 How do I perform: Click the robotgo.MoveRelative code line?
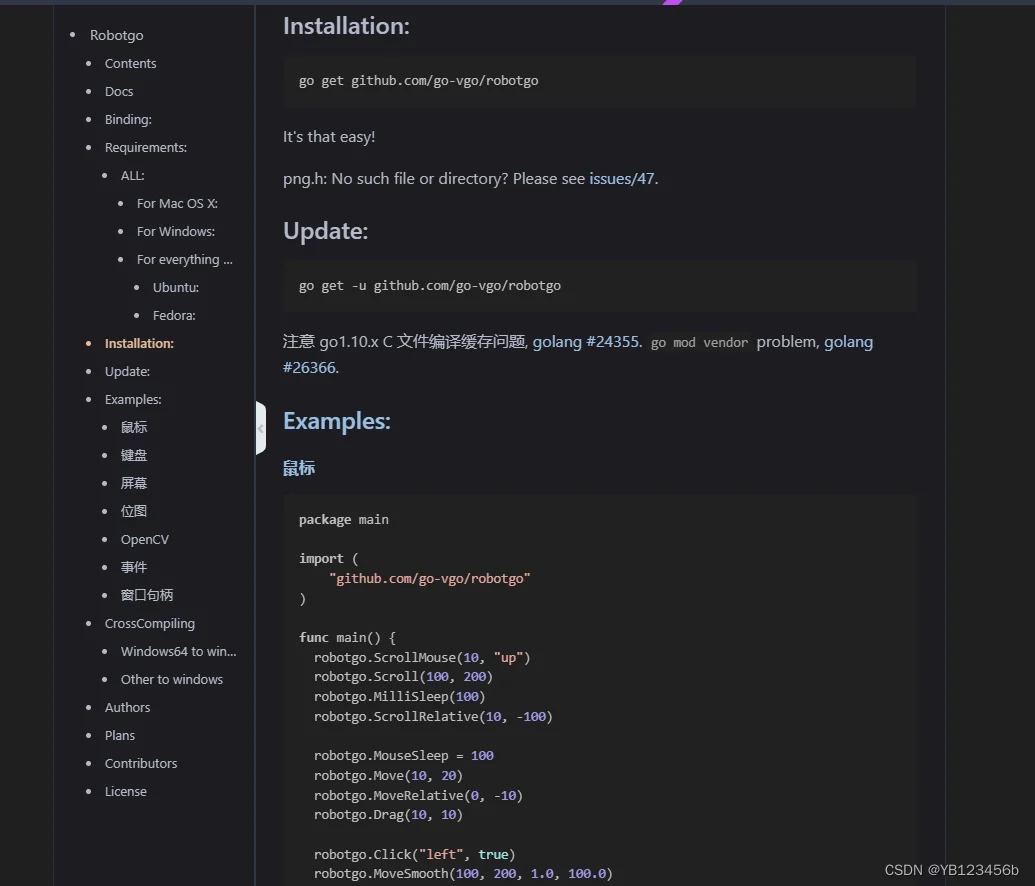pyautogui.click(x=418, y=796)
